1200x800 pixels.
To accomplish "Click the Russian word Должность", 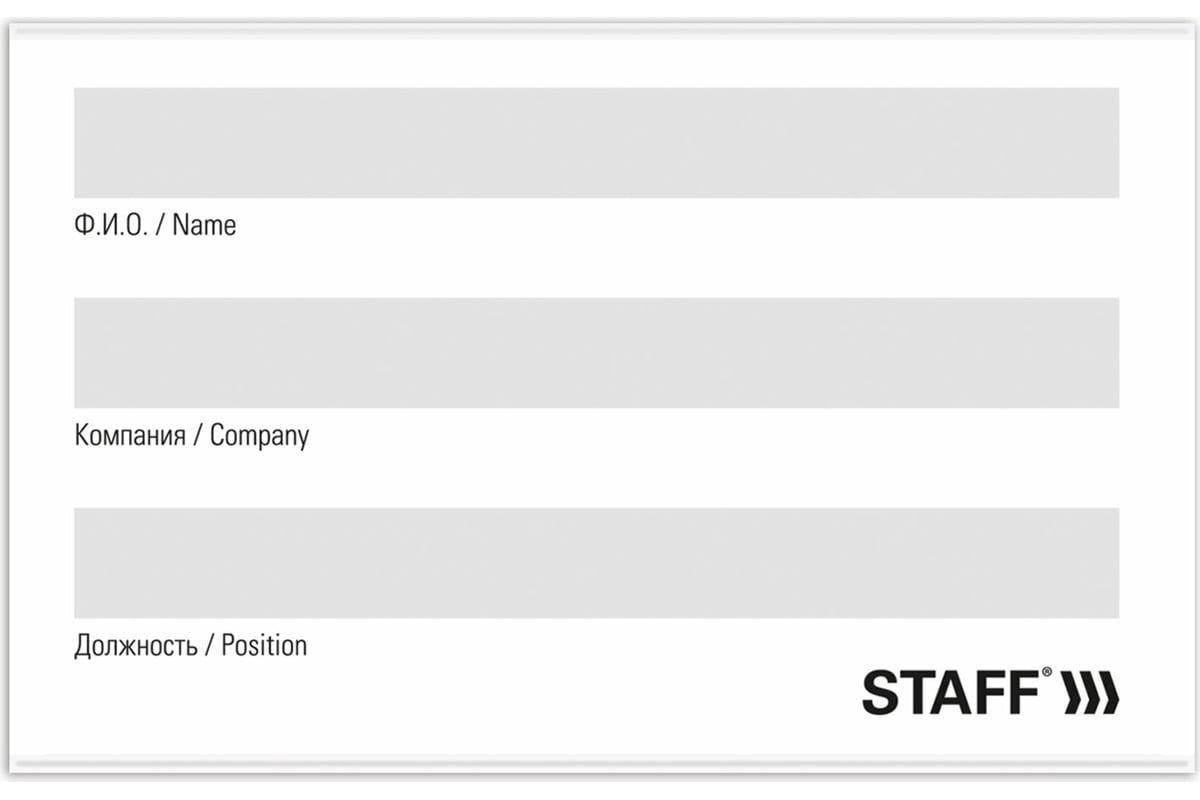I will [136, 646].
